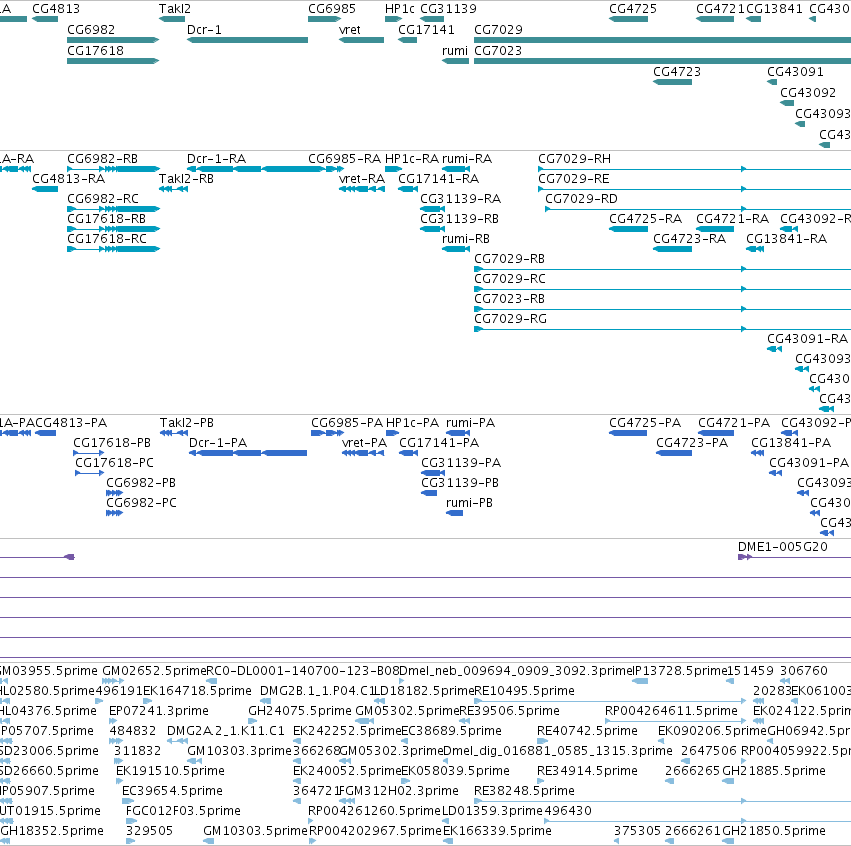This screenshot has width=851, height=846.
Task: Select transcript 'CG31139-RA'
Action: [x=460, y=199]
